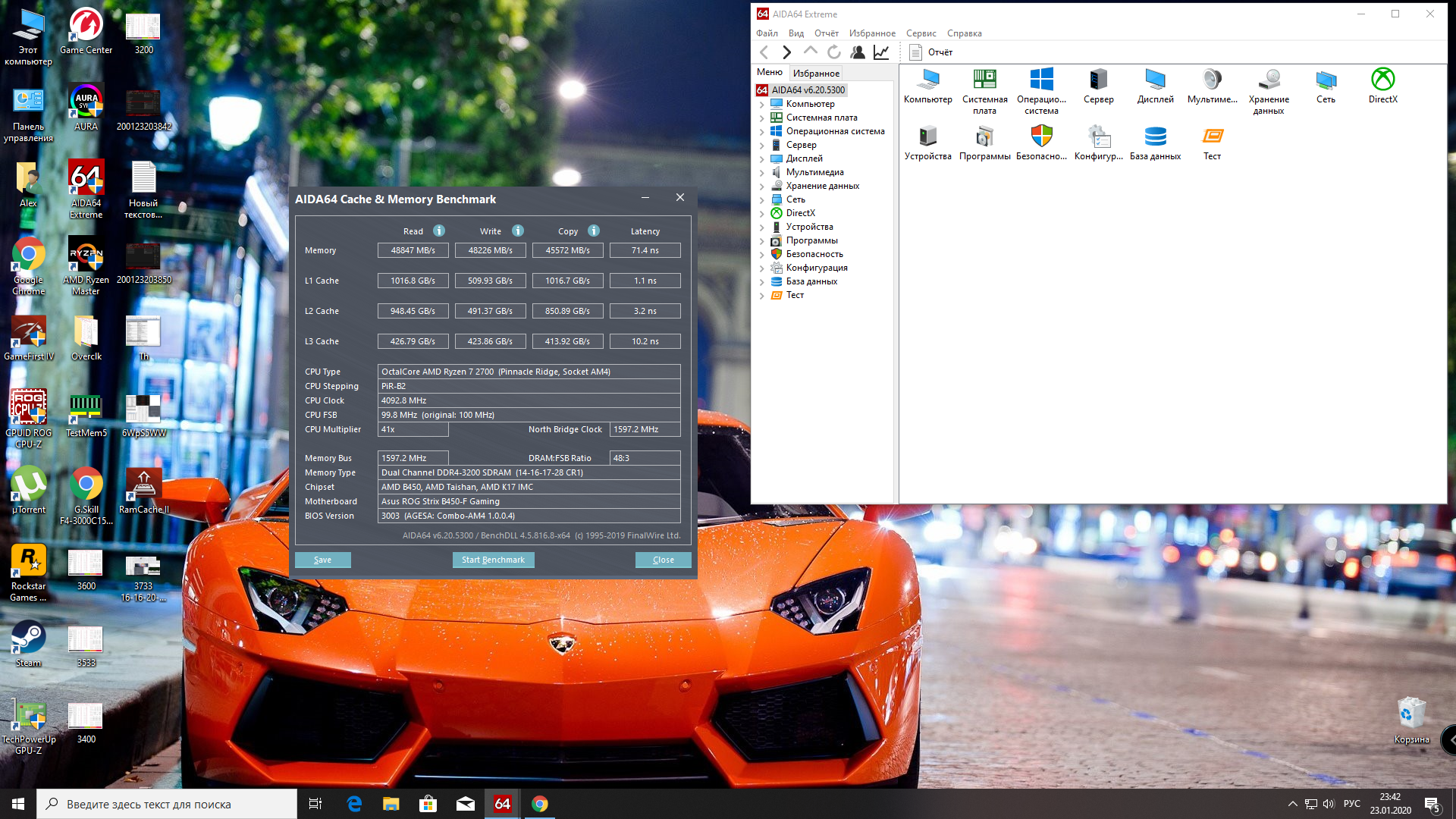Open the Сервис menu

click(x=921, y=33)
